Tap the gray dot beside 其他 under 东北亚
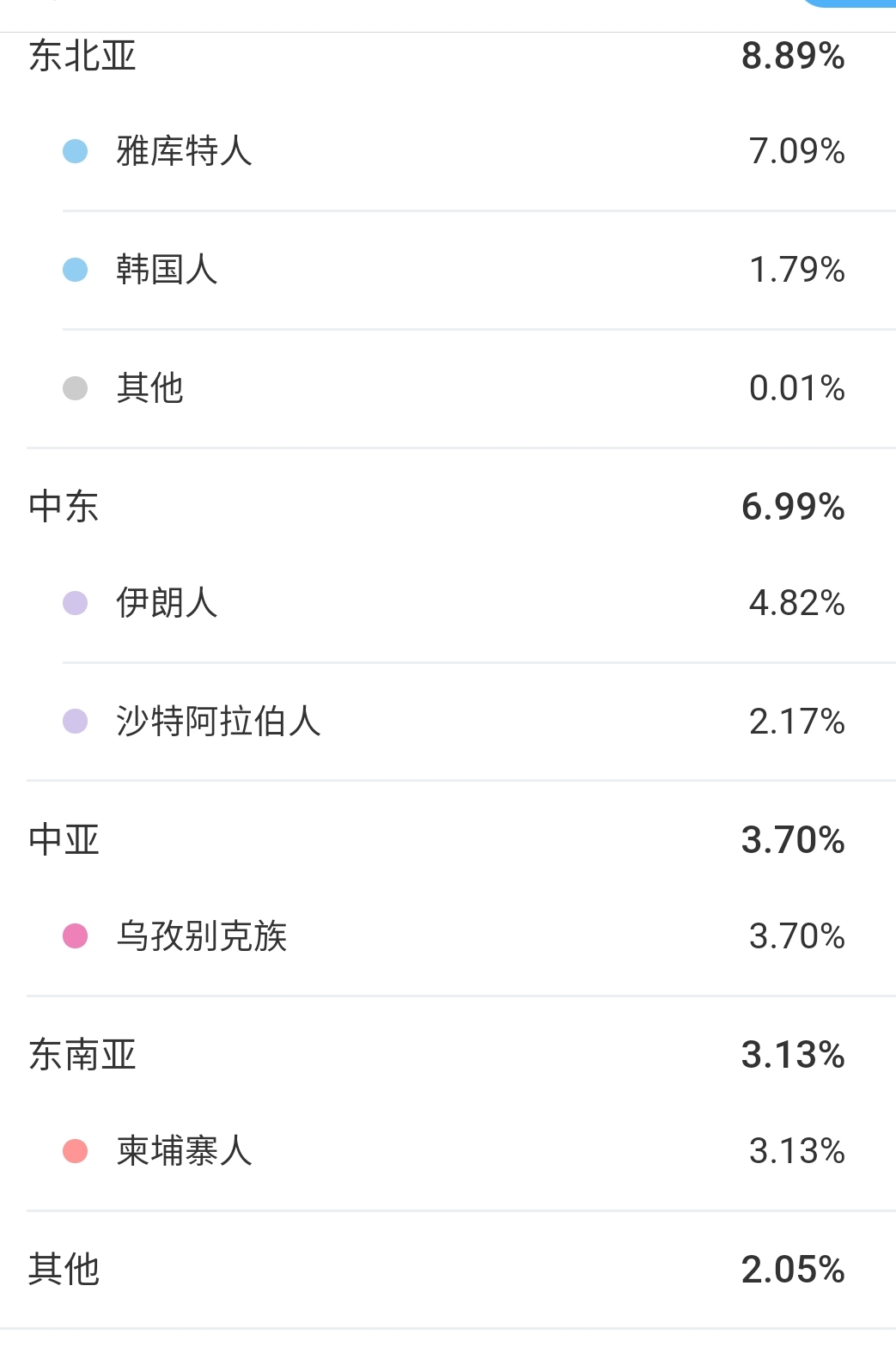The width and height of the screenshot is (896, 1371). (x=76, y=388)
